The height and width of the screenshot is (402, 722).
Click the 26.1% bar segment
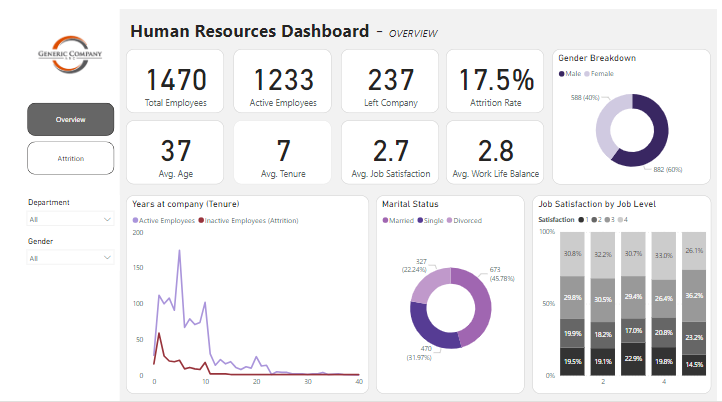coord(694,251)
